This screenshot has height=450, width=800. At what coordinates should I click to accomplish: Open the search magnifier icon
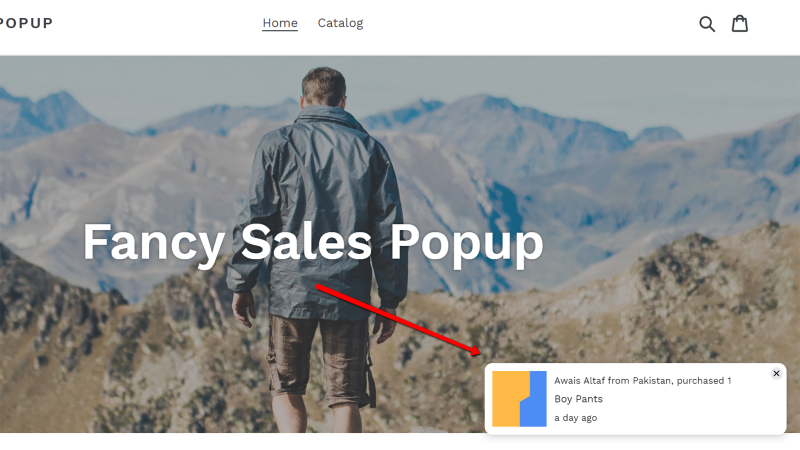(x=707, y=23)
